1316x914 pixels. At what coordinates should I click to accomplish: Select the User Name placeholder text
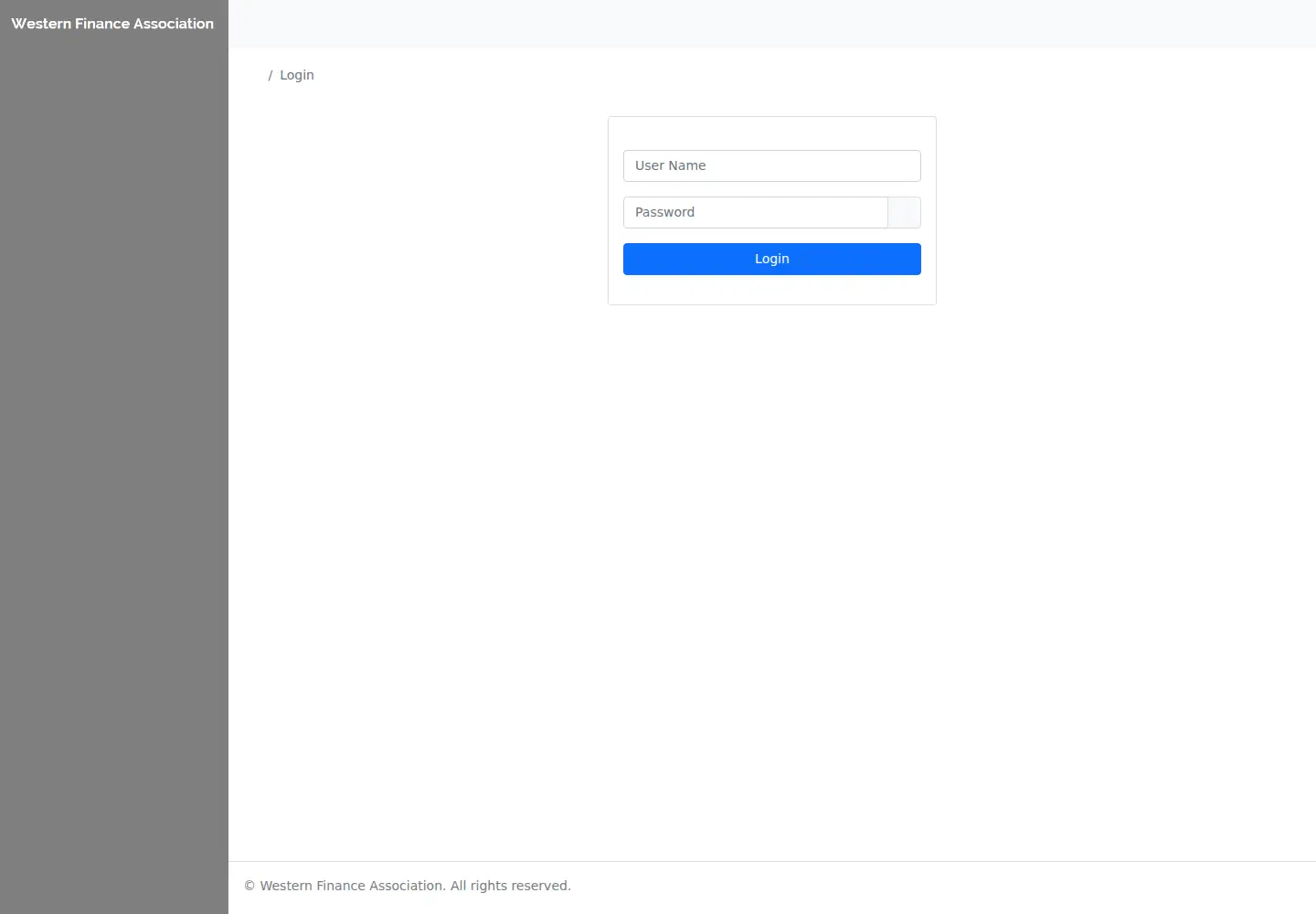point(670,165)
